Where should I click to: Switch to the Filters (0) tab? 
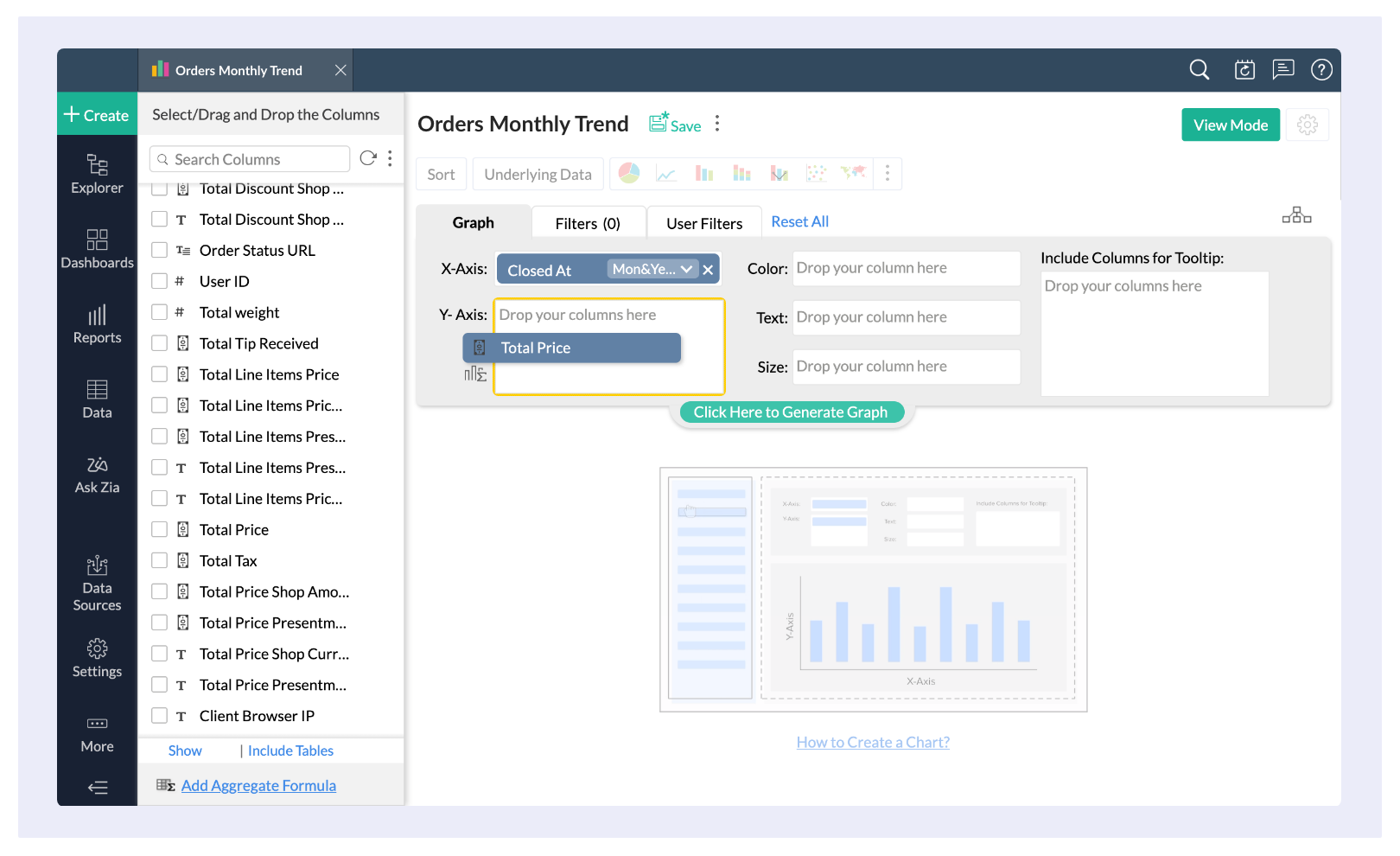coord(588,223)
